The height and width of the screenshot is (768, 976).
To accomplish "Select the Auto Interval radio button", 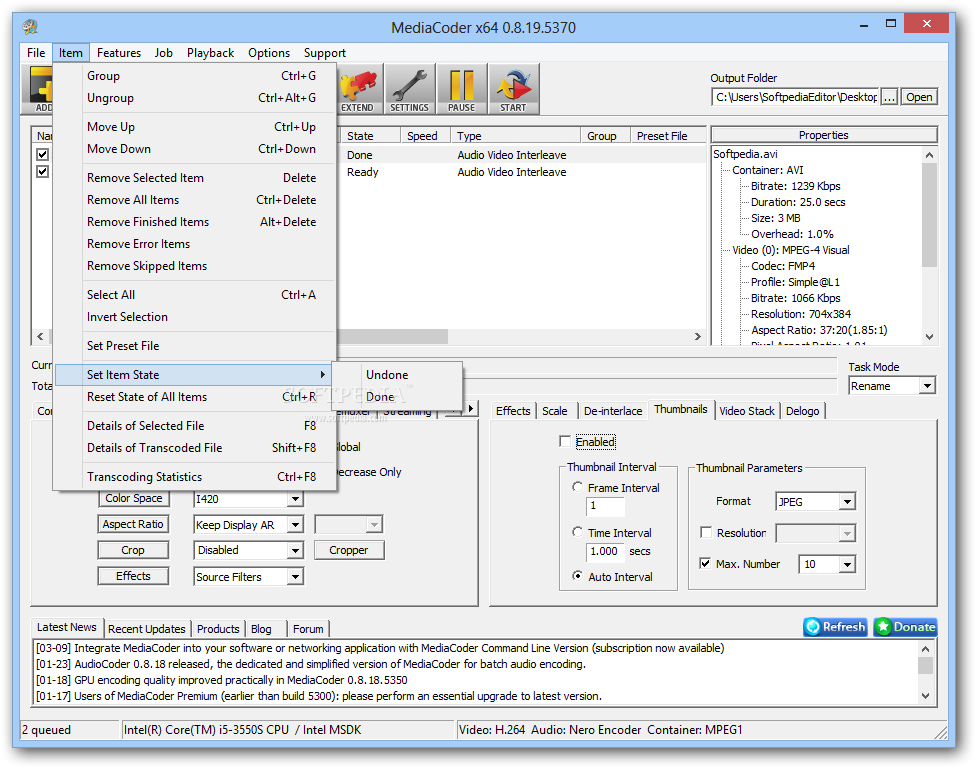I will pyautogui.click(x=577, y=576).
